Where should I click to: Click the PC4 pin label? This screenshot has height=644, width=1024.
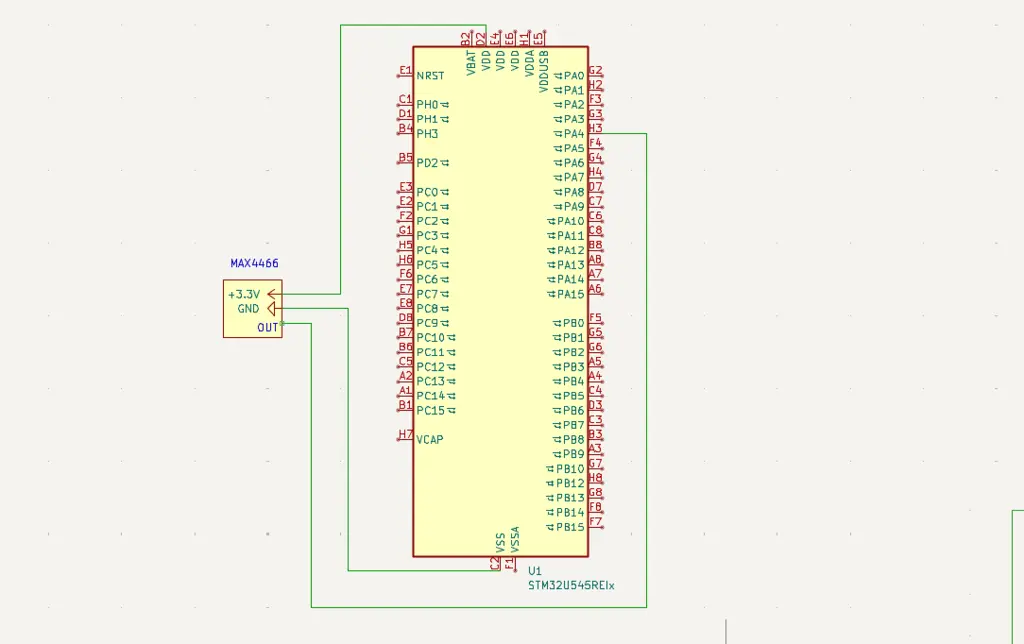427,250
